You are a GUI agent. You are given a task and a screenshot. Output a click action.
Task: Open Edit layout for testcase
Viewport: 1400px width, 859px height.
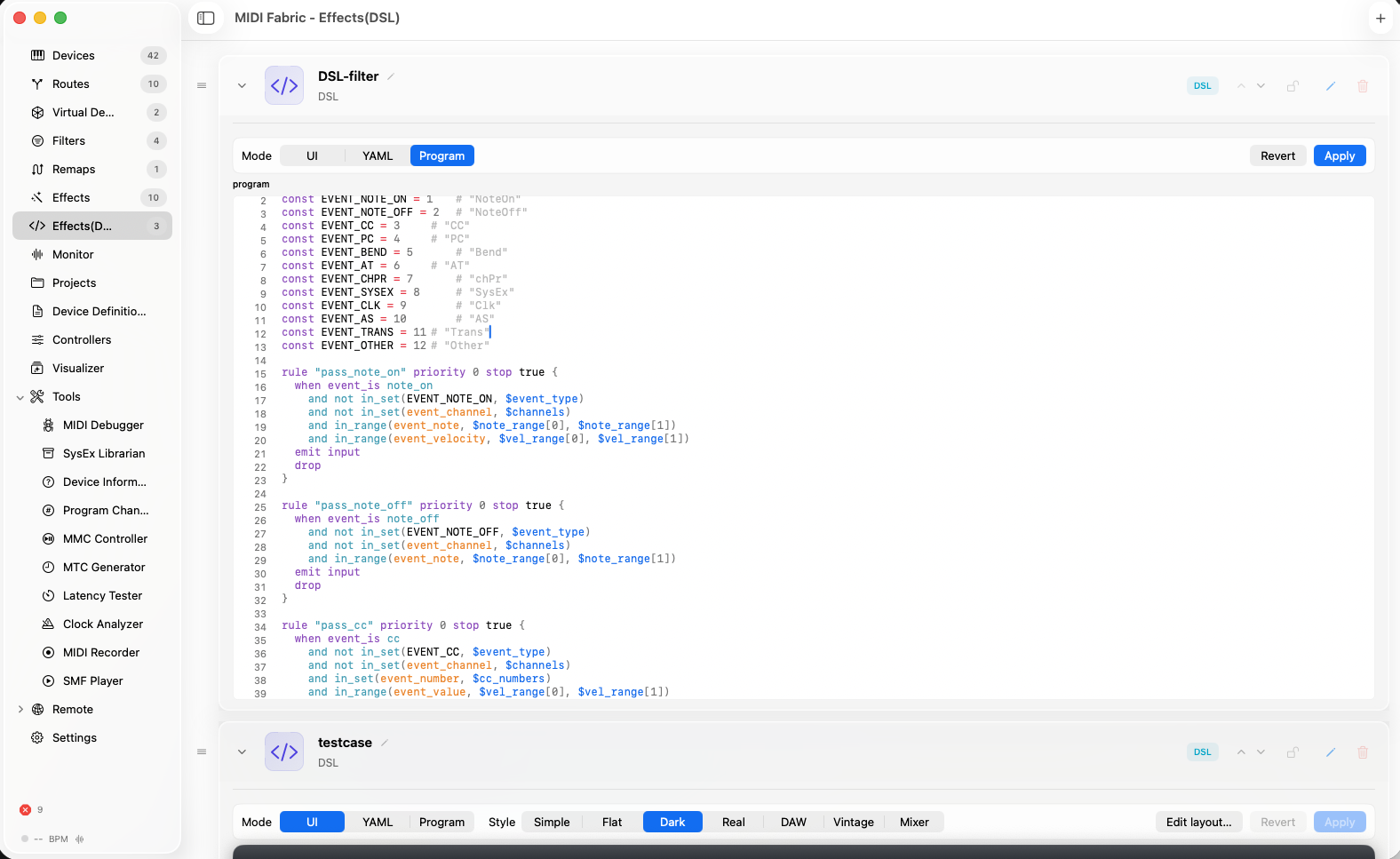[x=1199, y=822]
